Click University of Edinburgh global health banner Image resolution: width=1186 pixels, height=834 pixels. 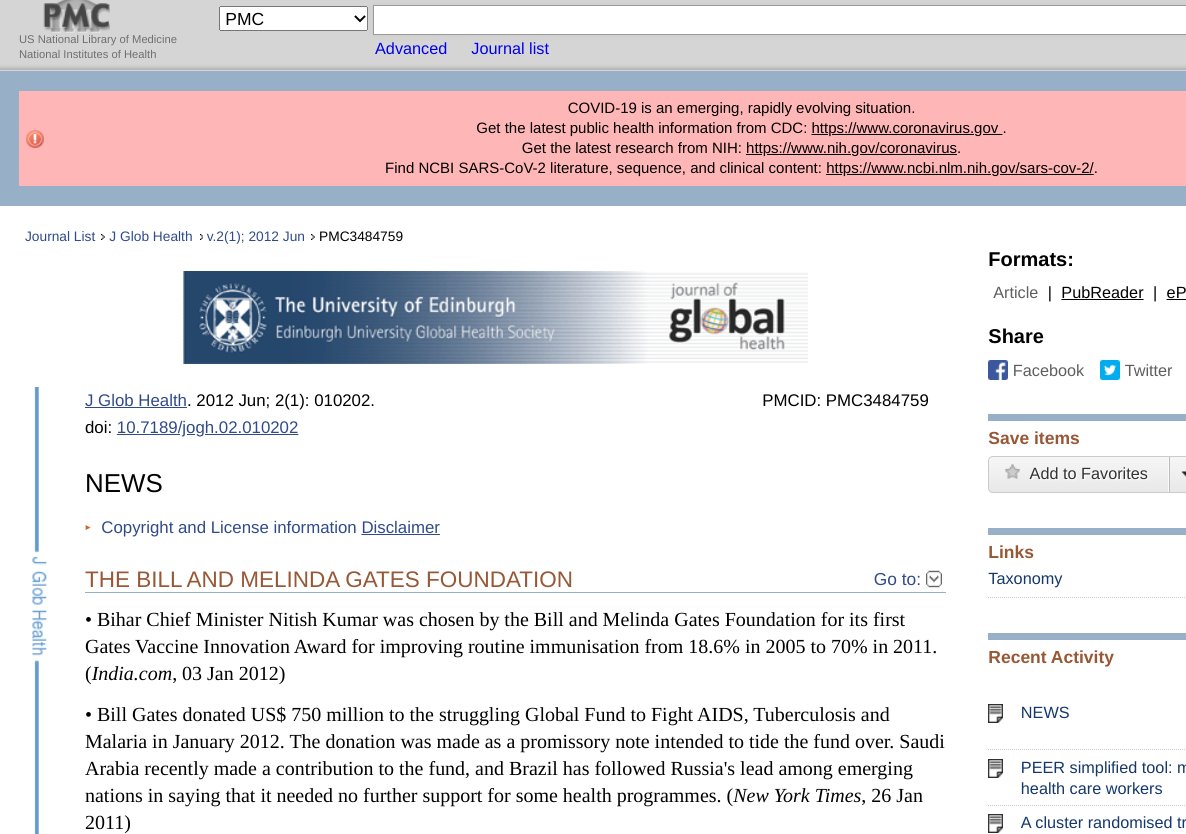tap(495, 318)
